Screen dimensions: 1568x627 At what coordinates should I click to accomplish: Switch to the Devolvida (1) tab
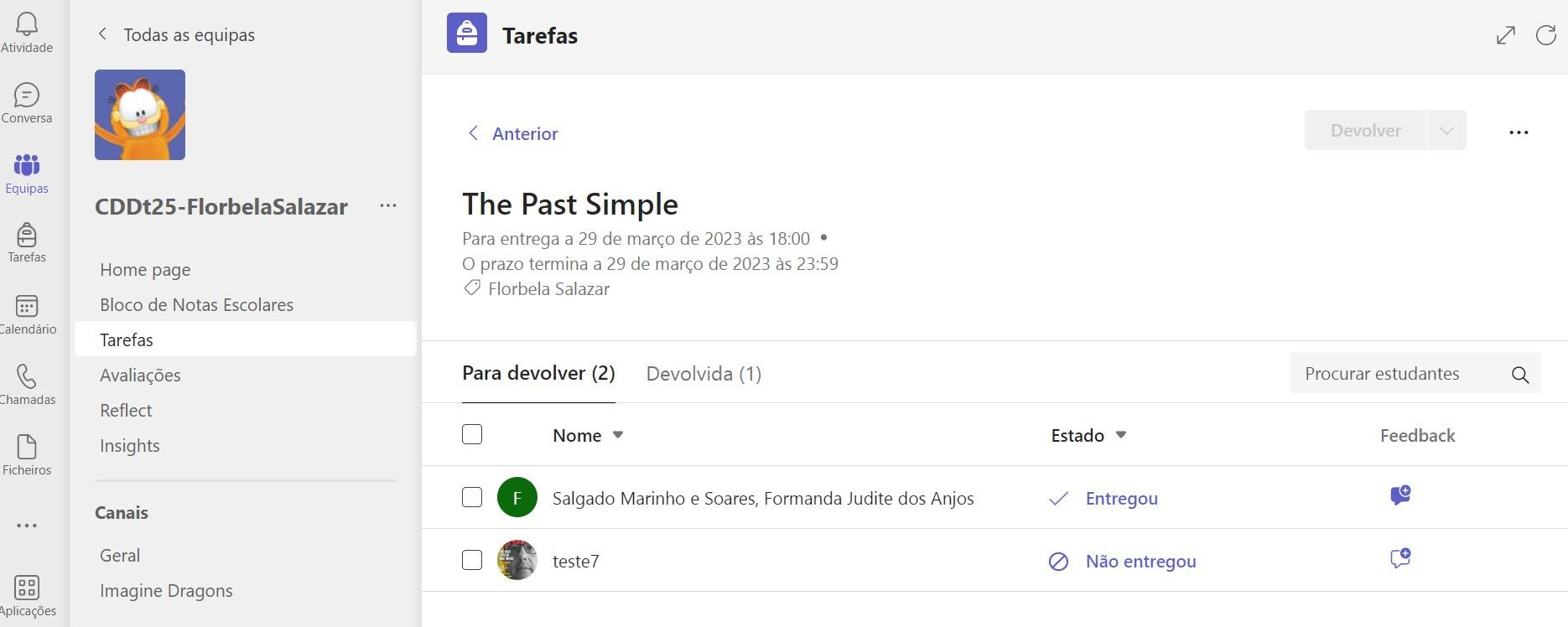click(x=704, y=374)
